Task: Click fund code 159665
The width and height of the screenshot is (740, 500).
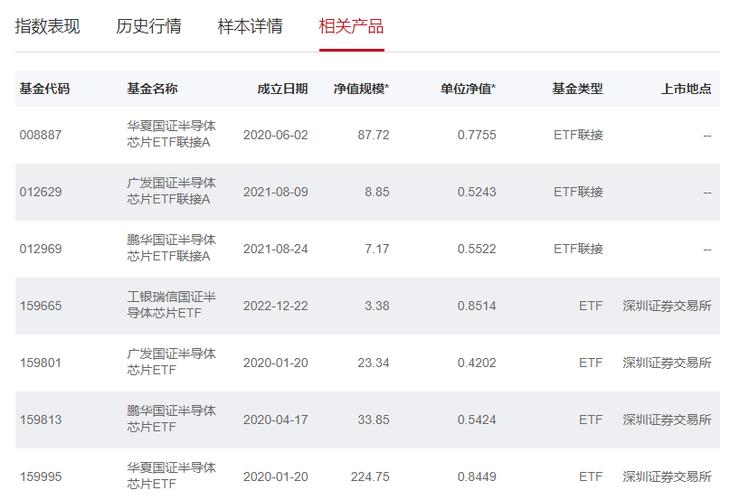Action: click(x=41, y=306)
